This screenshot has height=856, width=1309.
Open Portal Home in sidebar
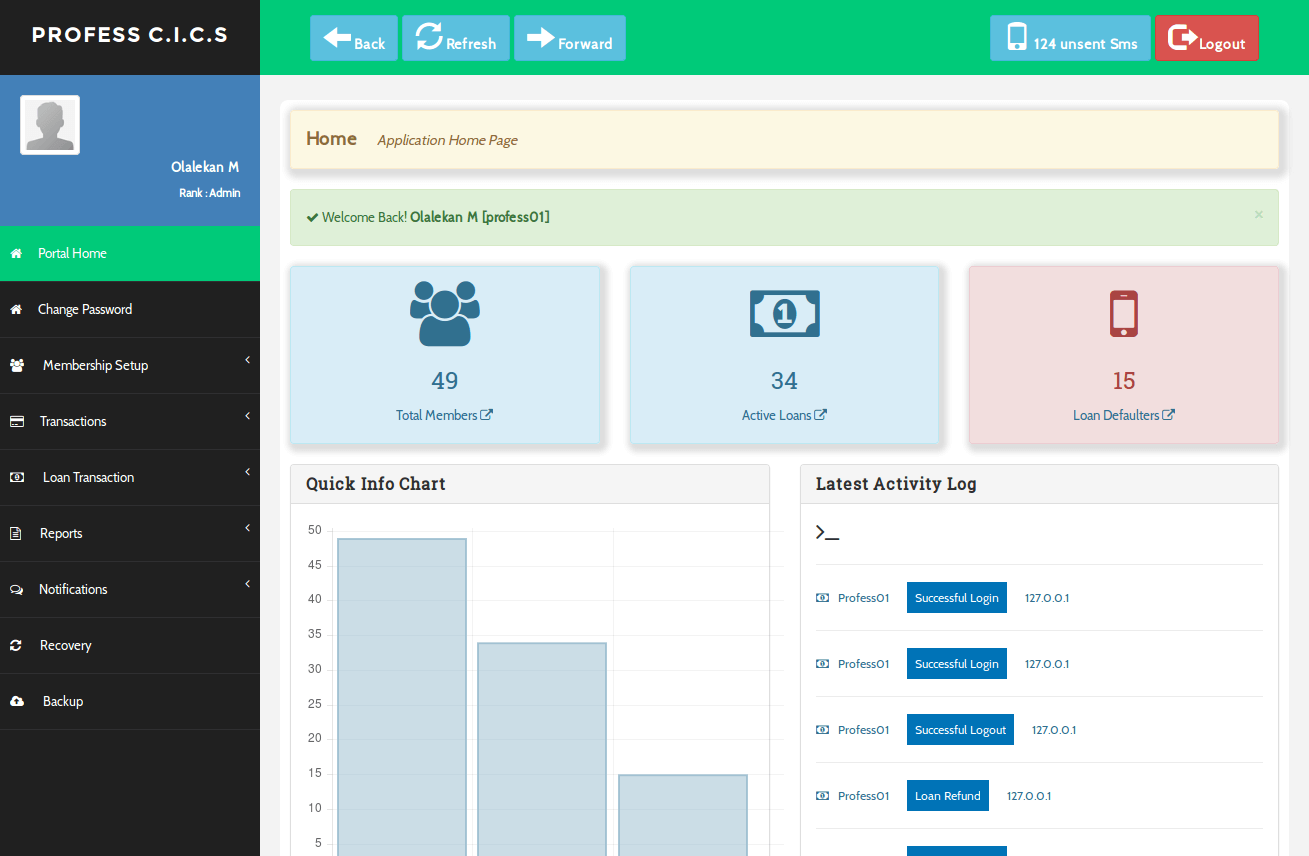[130, 253]
